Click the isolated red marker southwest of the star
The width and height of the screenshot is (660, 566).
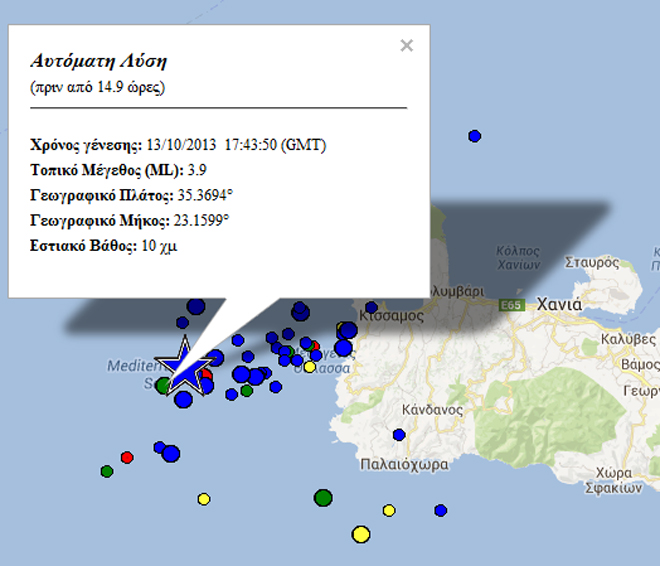click(127, 457)
